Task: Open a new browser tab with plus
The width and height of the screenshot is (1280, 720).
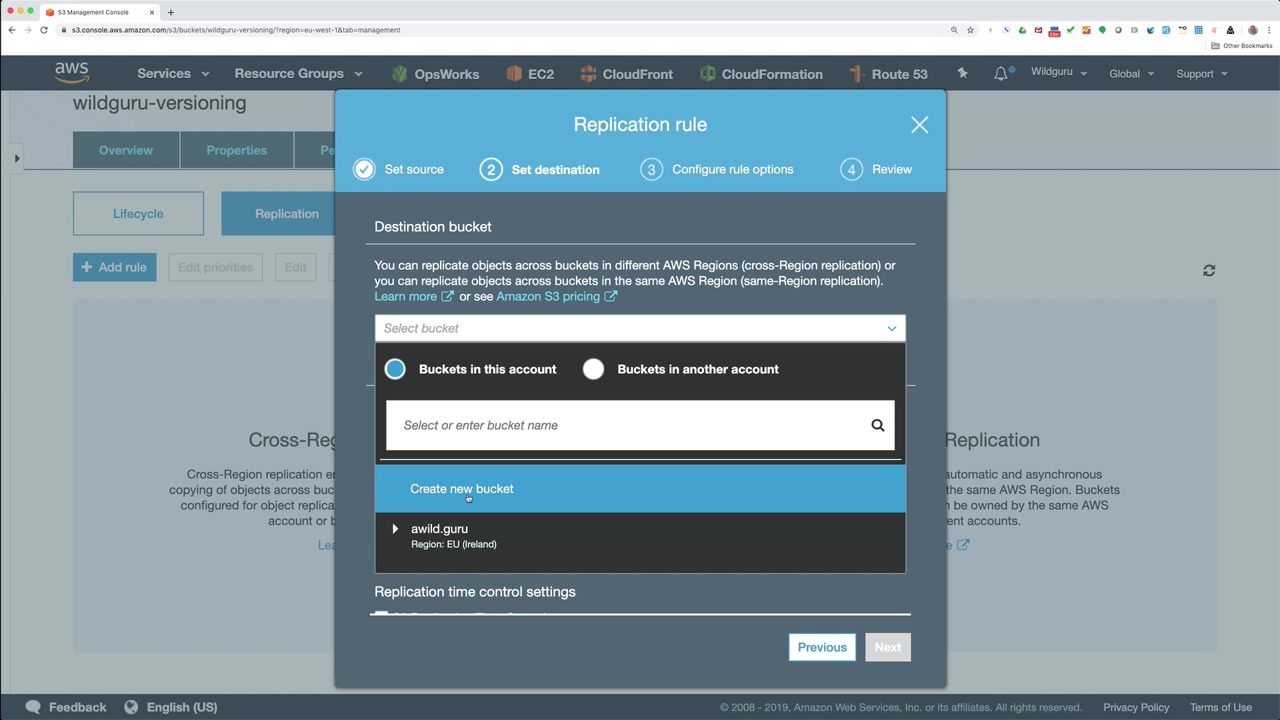Action: (x=171, y=12)
